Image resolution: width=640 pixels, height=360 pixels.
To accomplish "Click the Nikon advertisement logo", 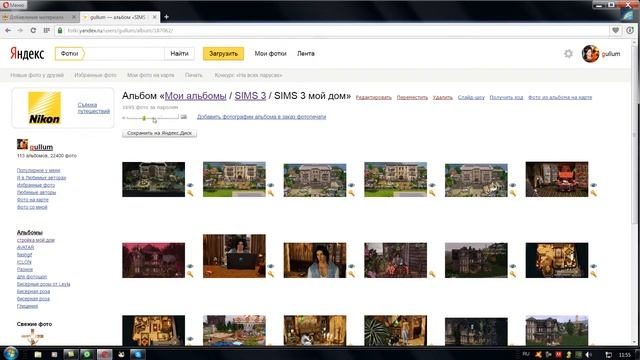I will 44,108.
